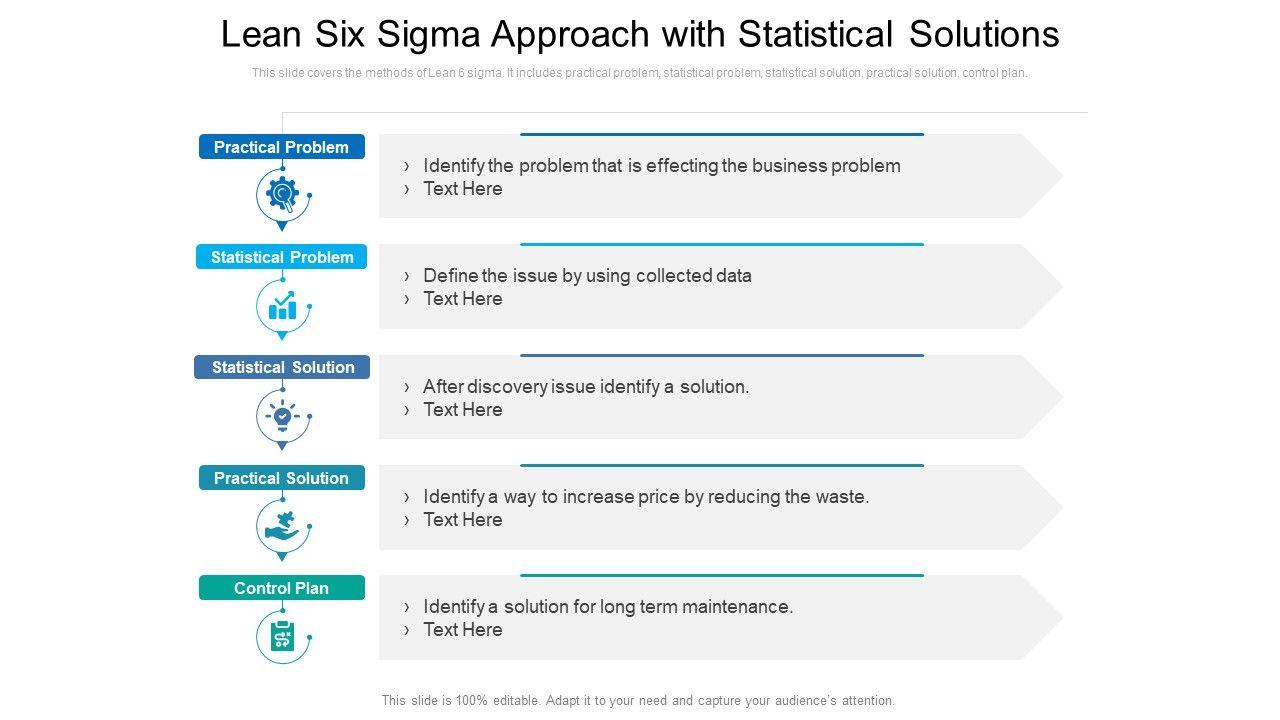Select the Control Plan label
The height and width of the screenshot is (720, 1280).
[x=281, y=588]
